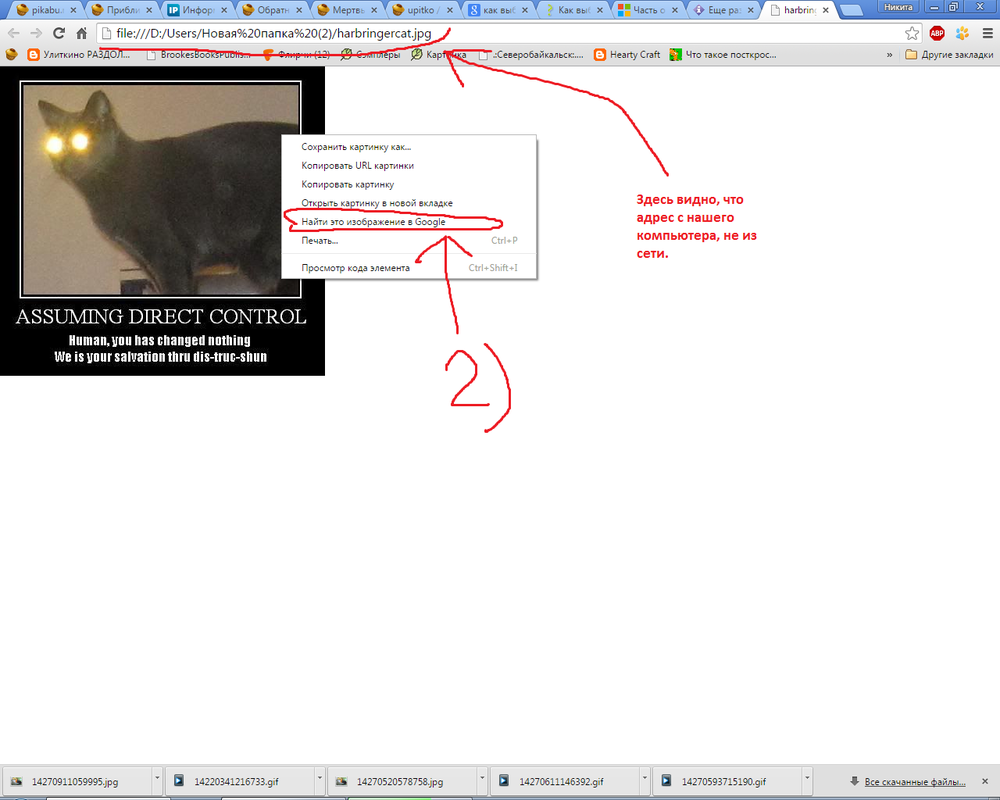Open downloaded file 14220341216733.gif
Screen dimensions: 1000x800
[x=239, y=781]
